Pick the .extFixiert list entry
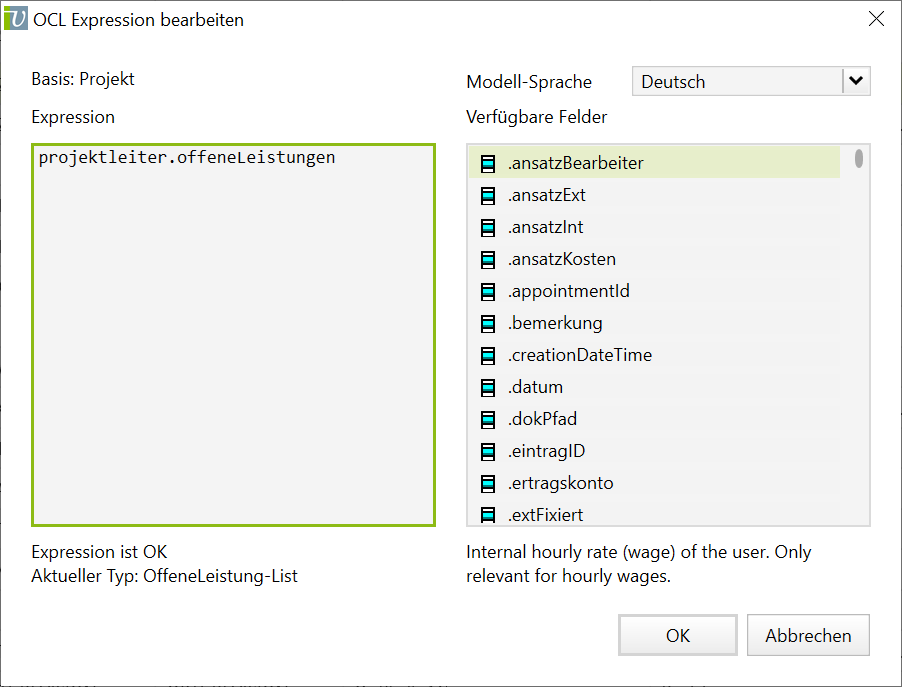This screenshot has width=902, height=687. pos(545,515)
